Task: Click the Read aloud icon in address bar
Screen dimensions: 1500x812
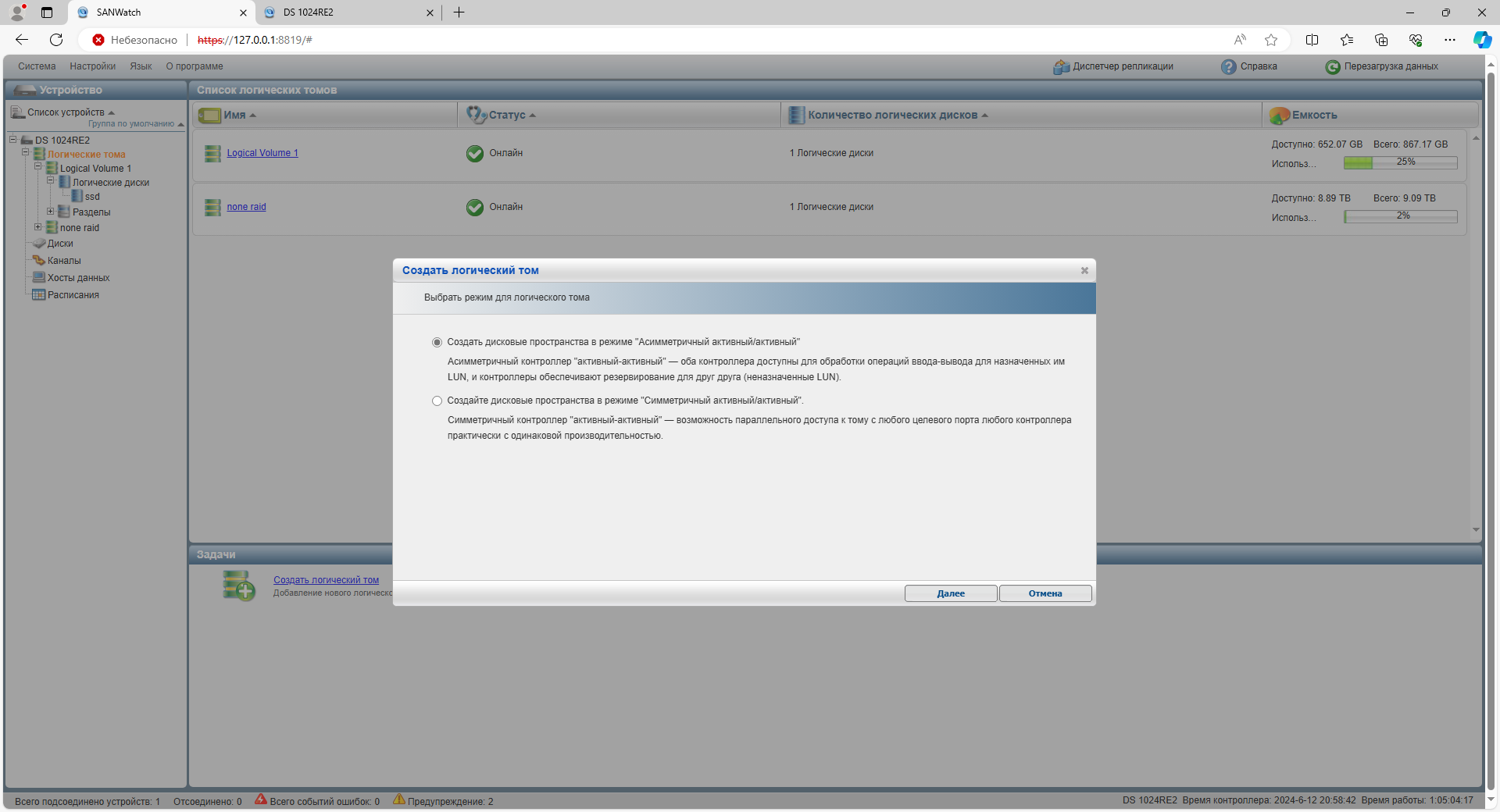Action: (x=1240, y=40)
